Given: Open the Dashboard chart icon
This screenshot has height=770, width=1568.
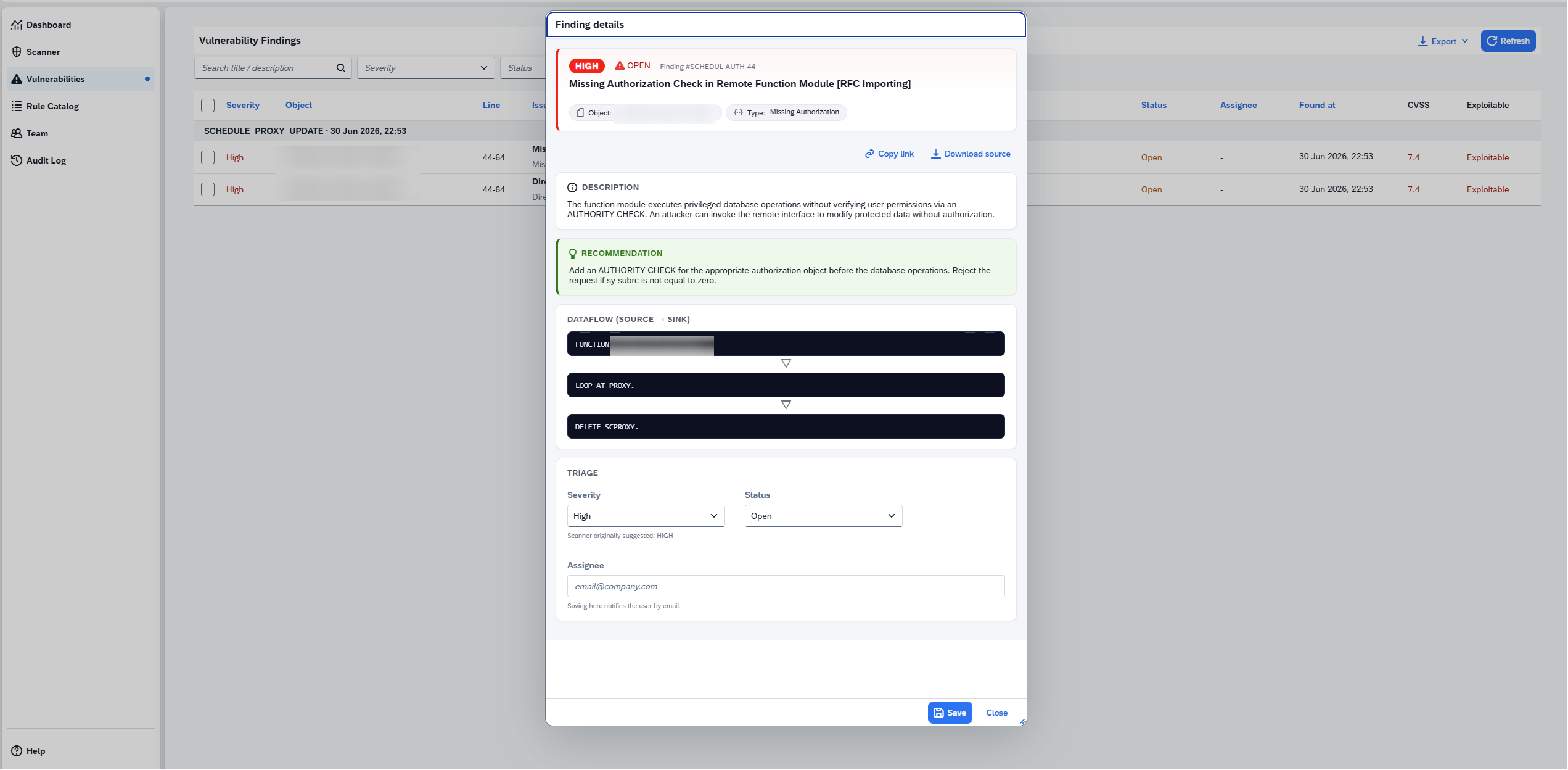Looking at the screenshot, I should click(x=17, y=25).
